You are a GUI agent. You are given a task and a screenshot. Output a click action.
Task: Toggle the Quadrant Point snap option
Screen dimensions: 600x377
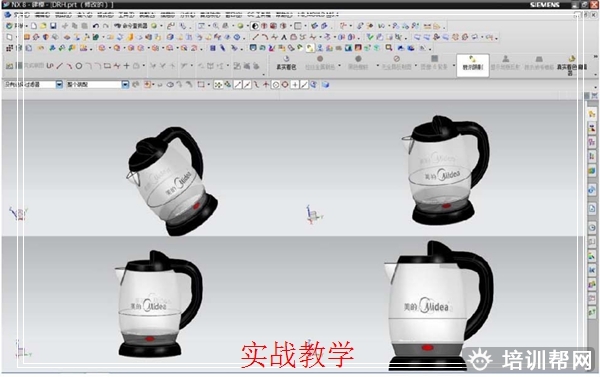click(285, 85)
